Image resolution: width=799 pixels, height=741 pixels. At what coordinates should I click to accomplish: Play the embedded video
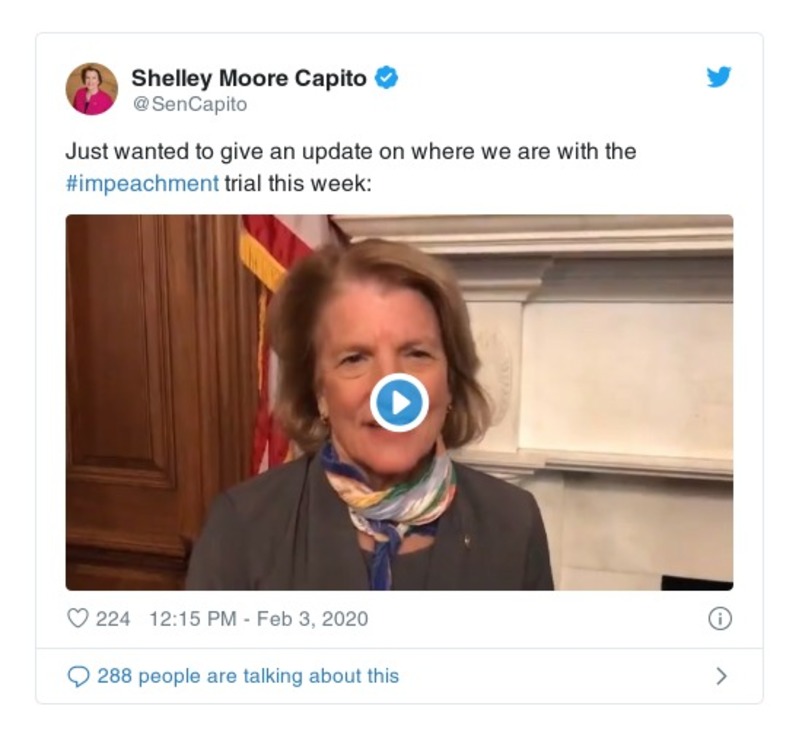[x=399, y=403]
